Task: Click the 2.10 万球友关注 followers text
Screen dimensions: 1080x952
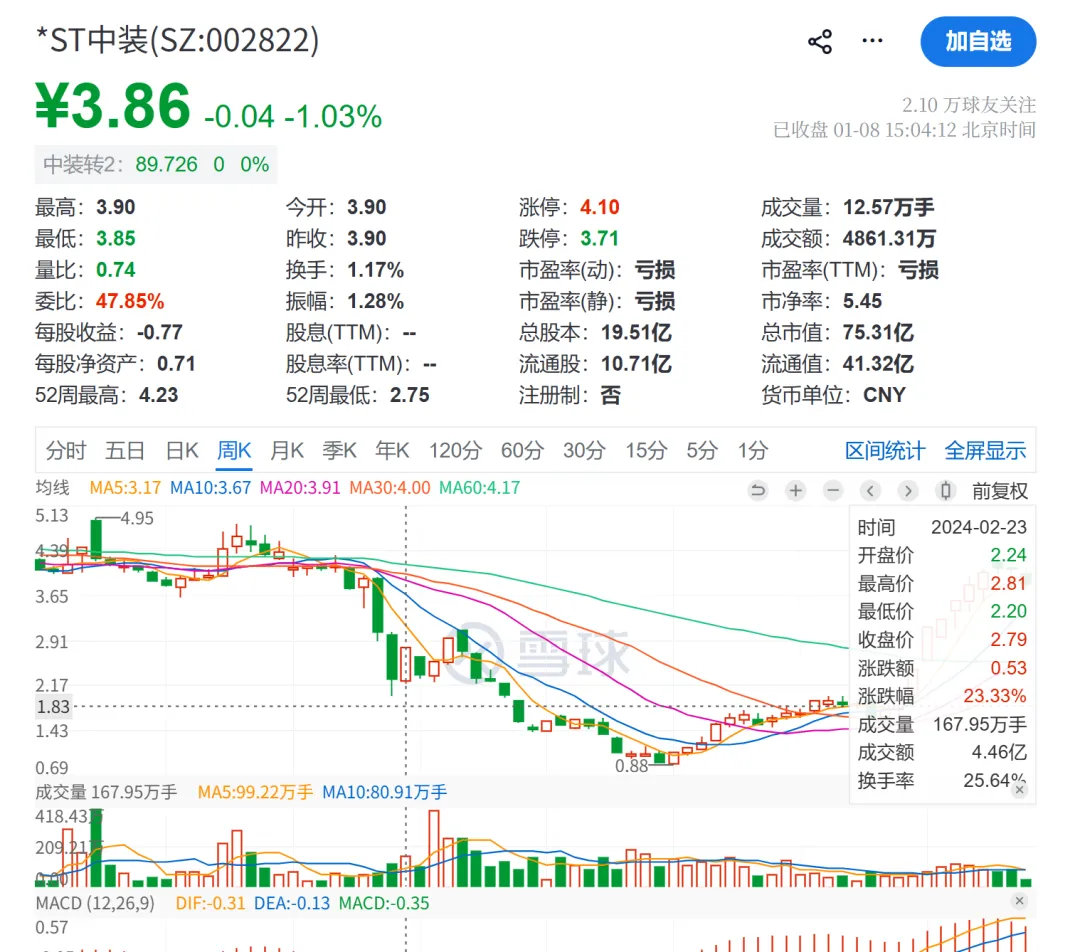Action: [x=968, y=105]
